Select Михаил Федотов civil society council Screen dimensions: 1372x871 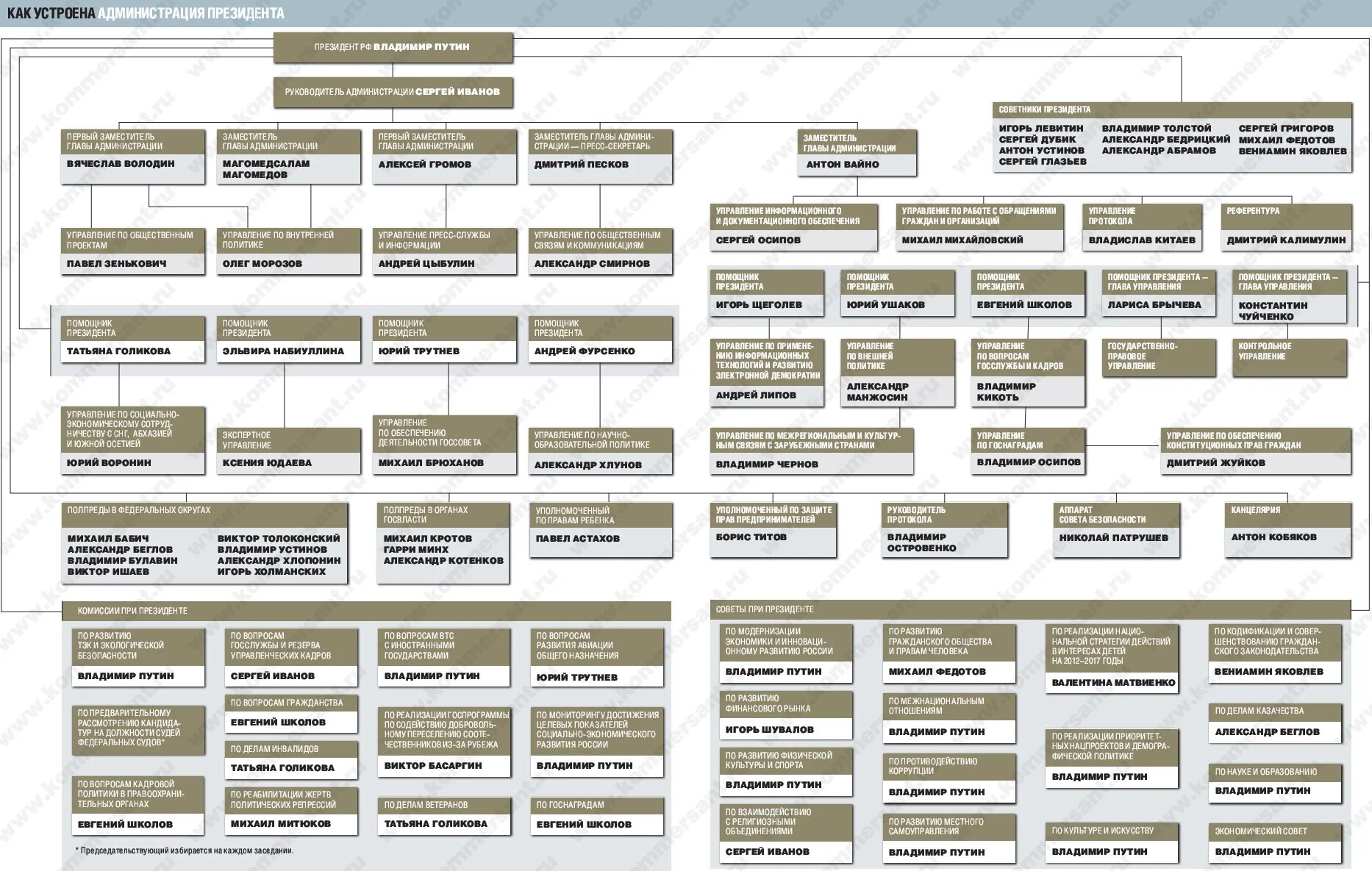949,653
